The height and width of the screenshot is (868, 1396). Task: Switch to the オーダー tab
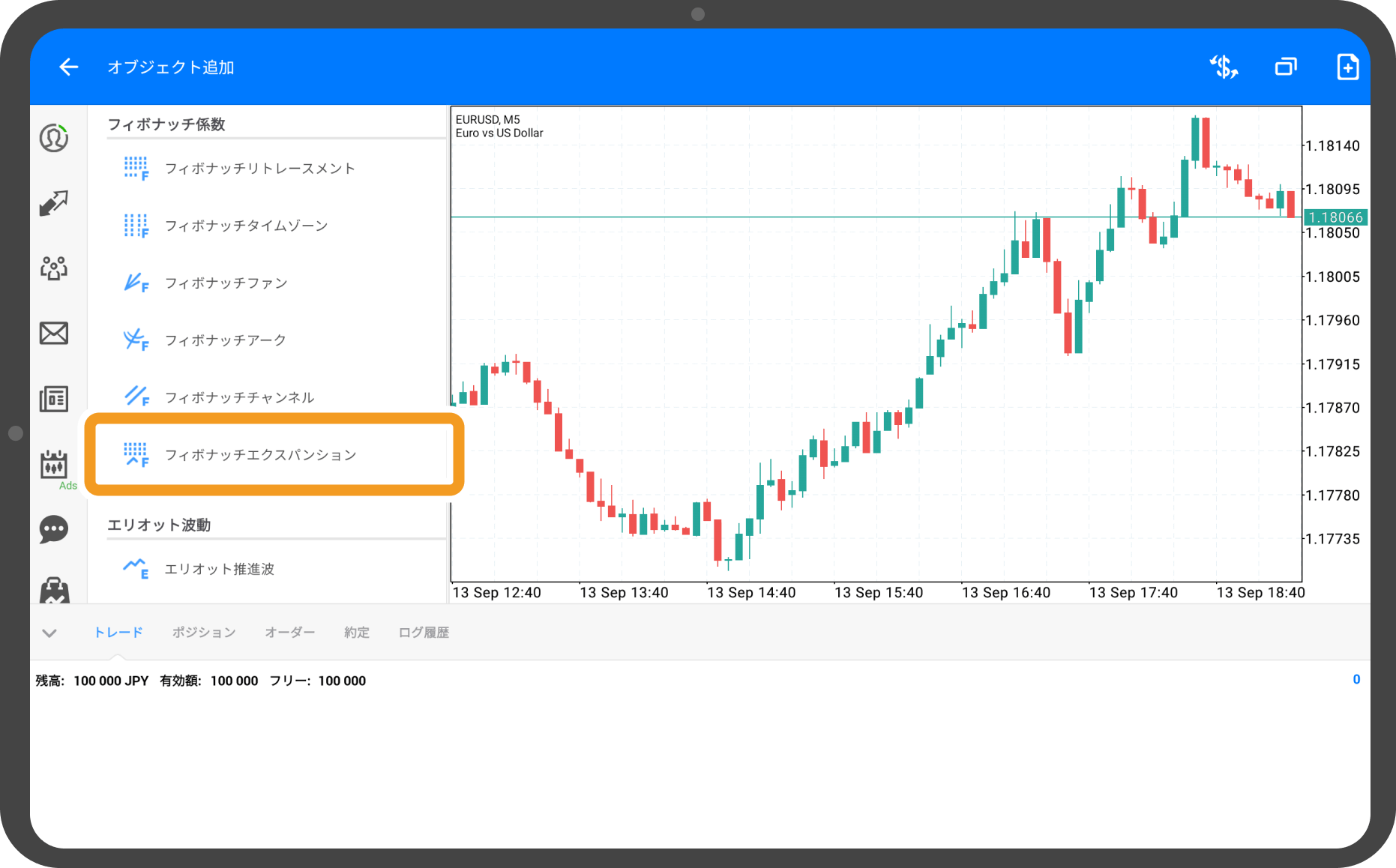coord(289,633)
